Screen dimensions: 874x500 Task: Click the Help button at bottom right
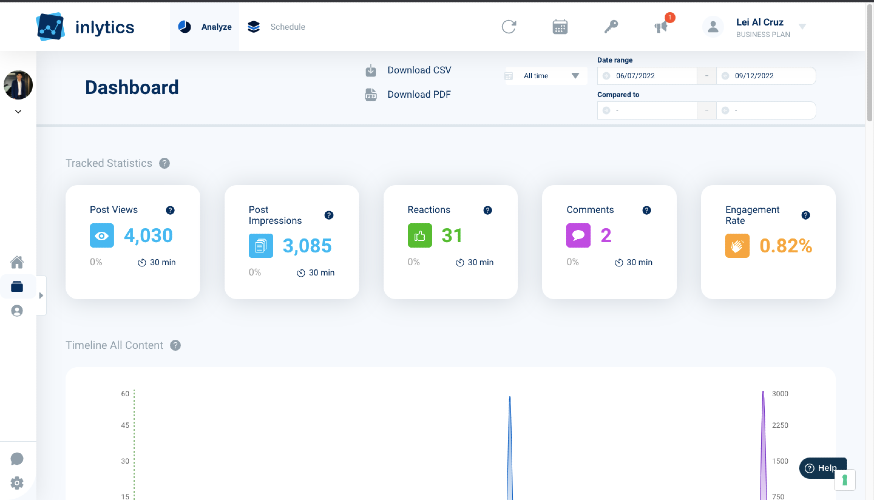click(822, 468)
